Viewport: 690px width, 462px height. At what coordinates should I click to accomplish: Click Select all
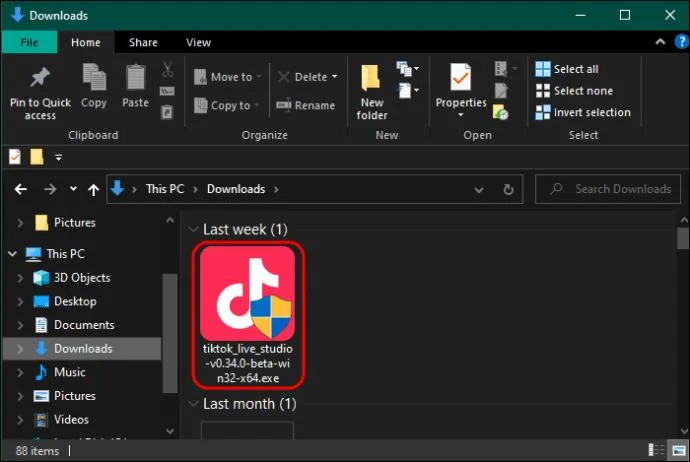pos(567,69)
